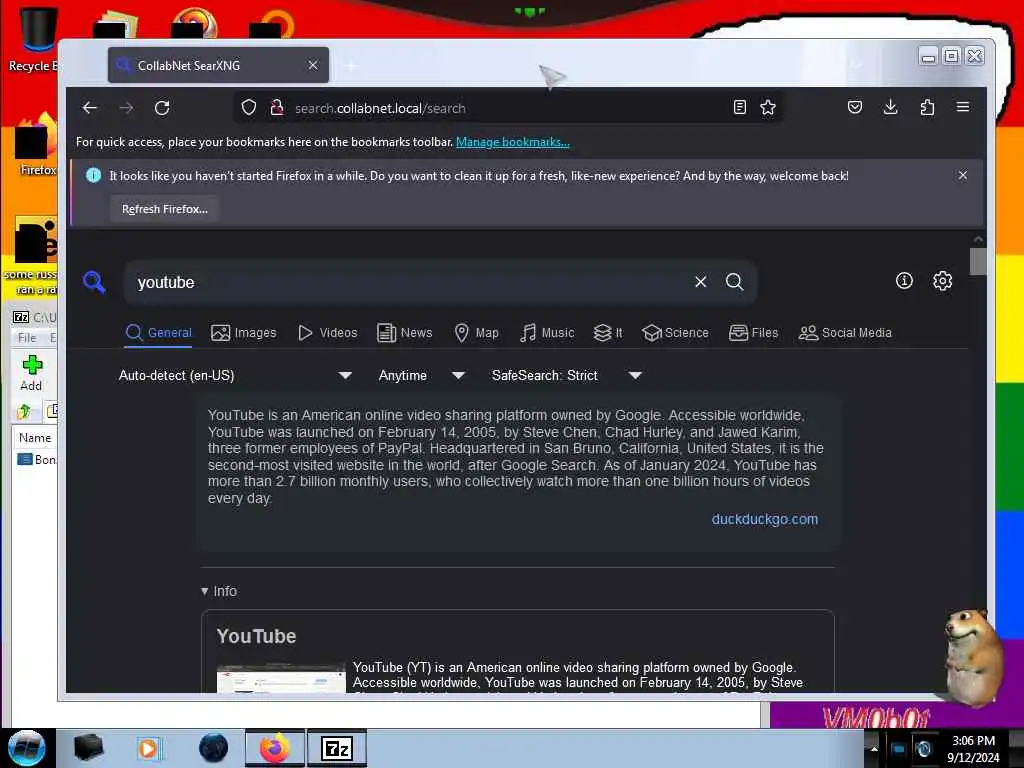The height and width of the screenshot is (768, 1024).
Task: Open the Anytime time range dropdown
Action: [x=421, y=376]
